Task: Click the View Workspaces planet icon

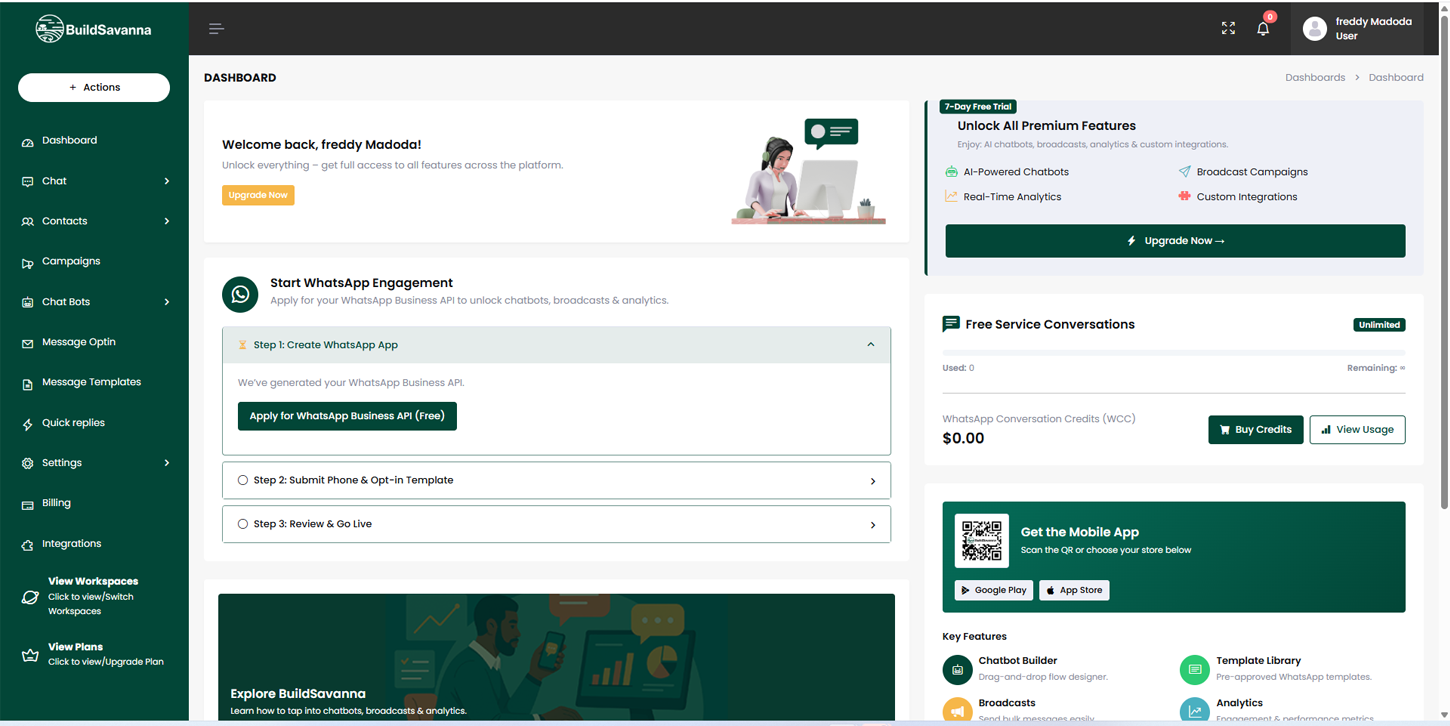Action: coord(30,597)
